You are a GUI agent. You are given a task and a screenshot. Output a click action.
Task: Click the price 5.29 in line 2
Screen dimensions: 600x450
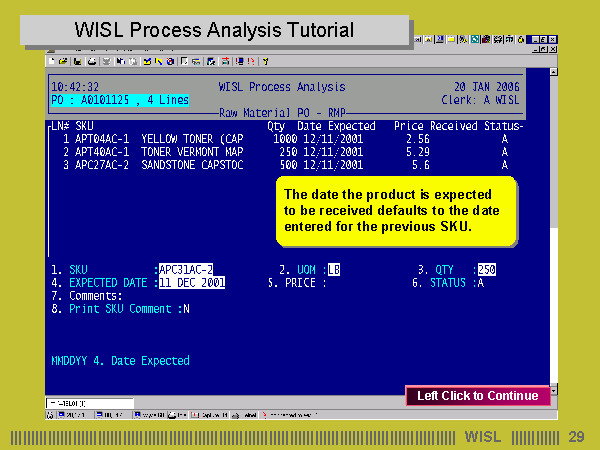418,152
